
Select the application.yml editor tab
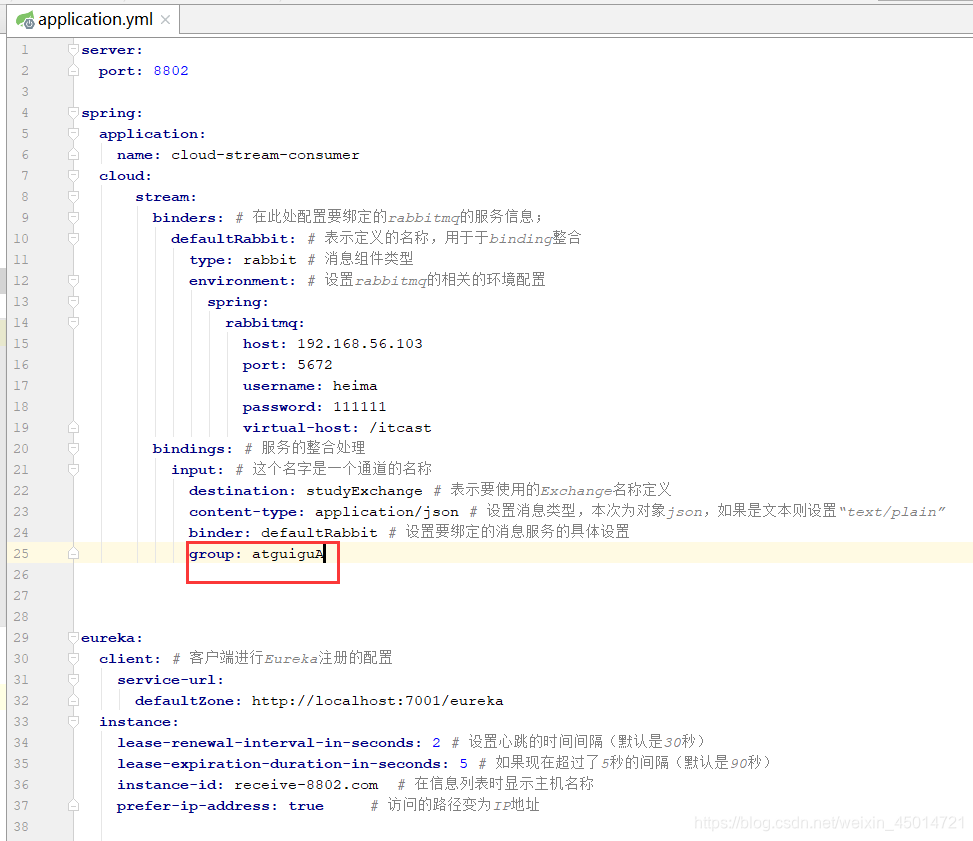(95, 19)
